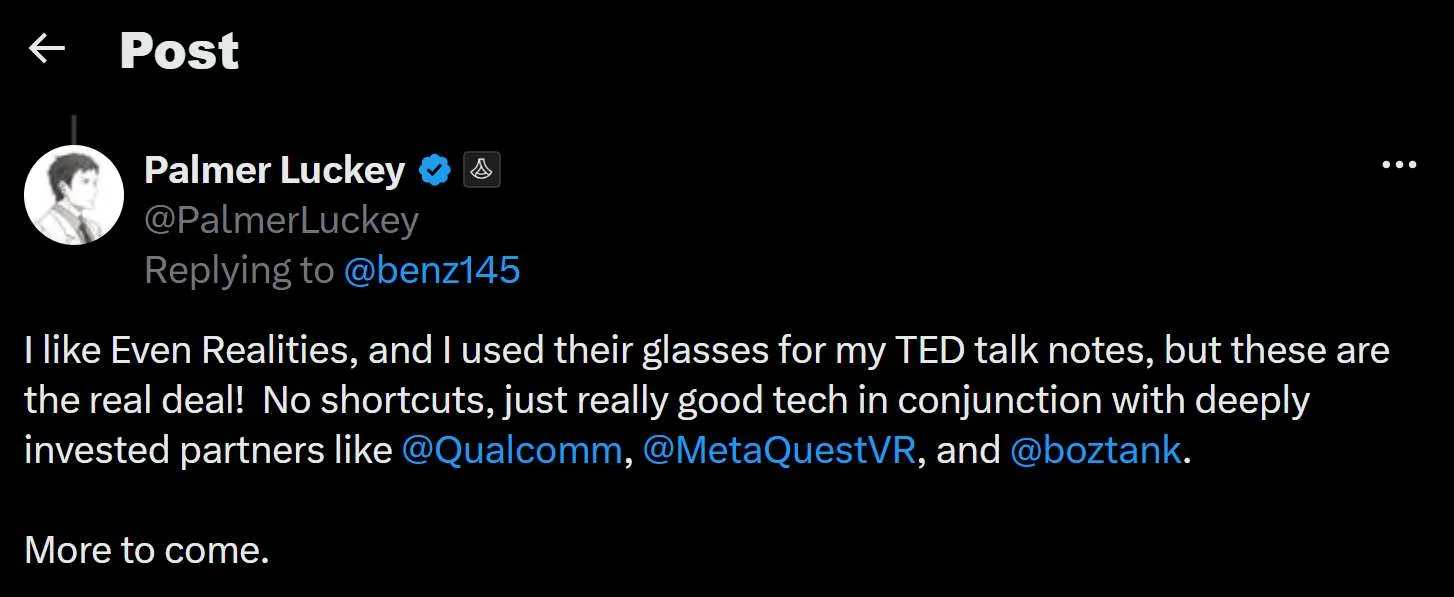Viewport: 1454px width, 597px height.
Task: Click the phrase 'No shortcuts' in post
Action: 377,401
